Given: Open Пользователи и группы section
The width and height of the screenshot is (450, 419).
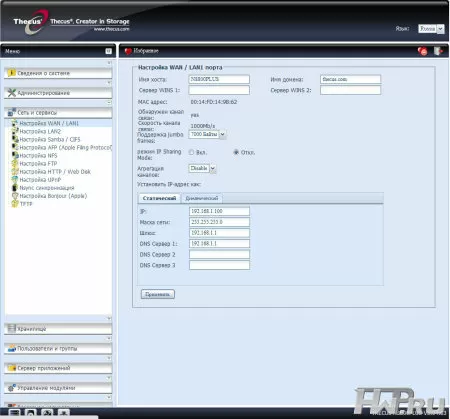Looking at the screenshot, I should [x=58, y=348].
